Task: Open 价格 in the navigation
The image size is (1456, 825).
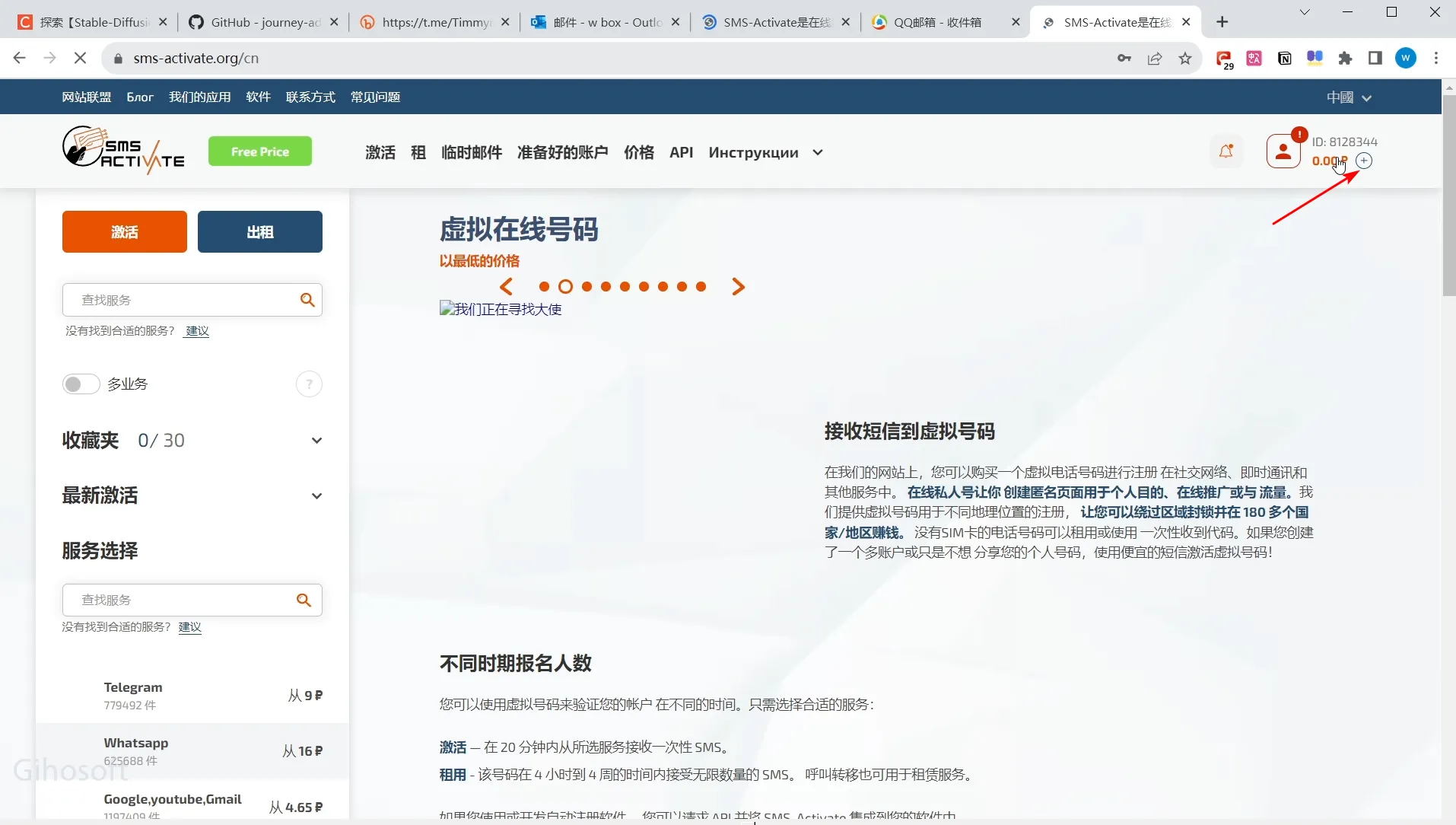Action: [639, 152]
